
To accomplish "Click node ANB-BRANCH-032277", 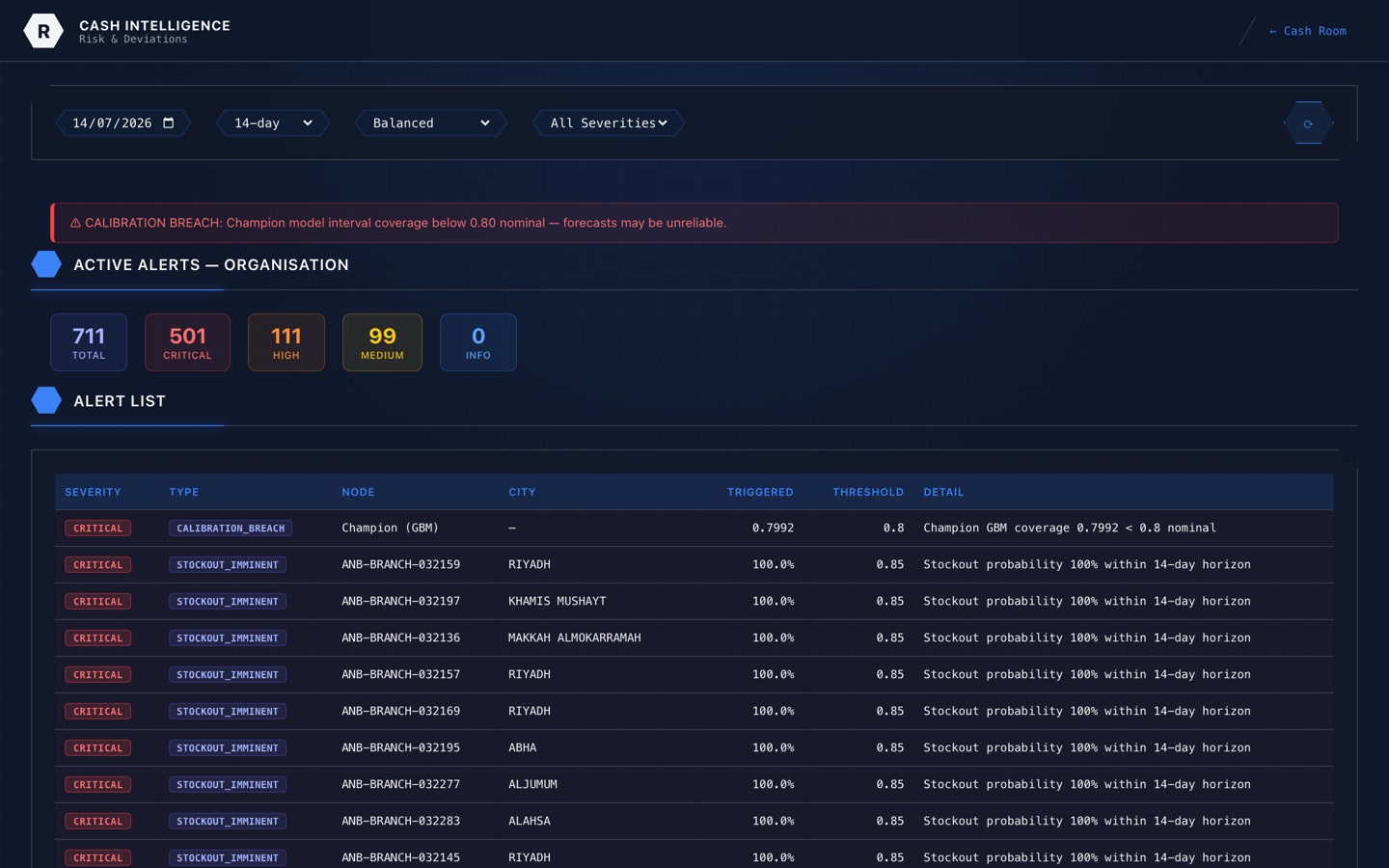I will (400, 784).
